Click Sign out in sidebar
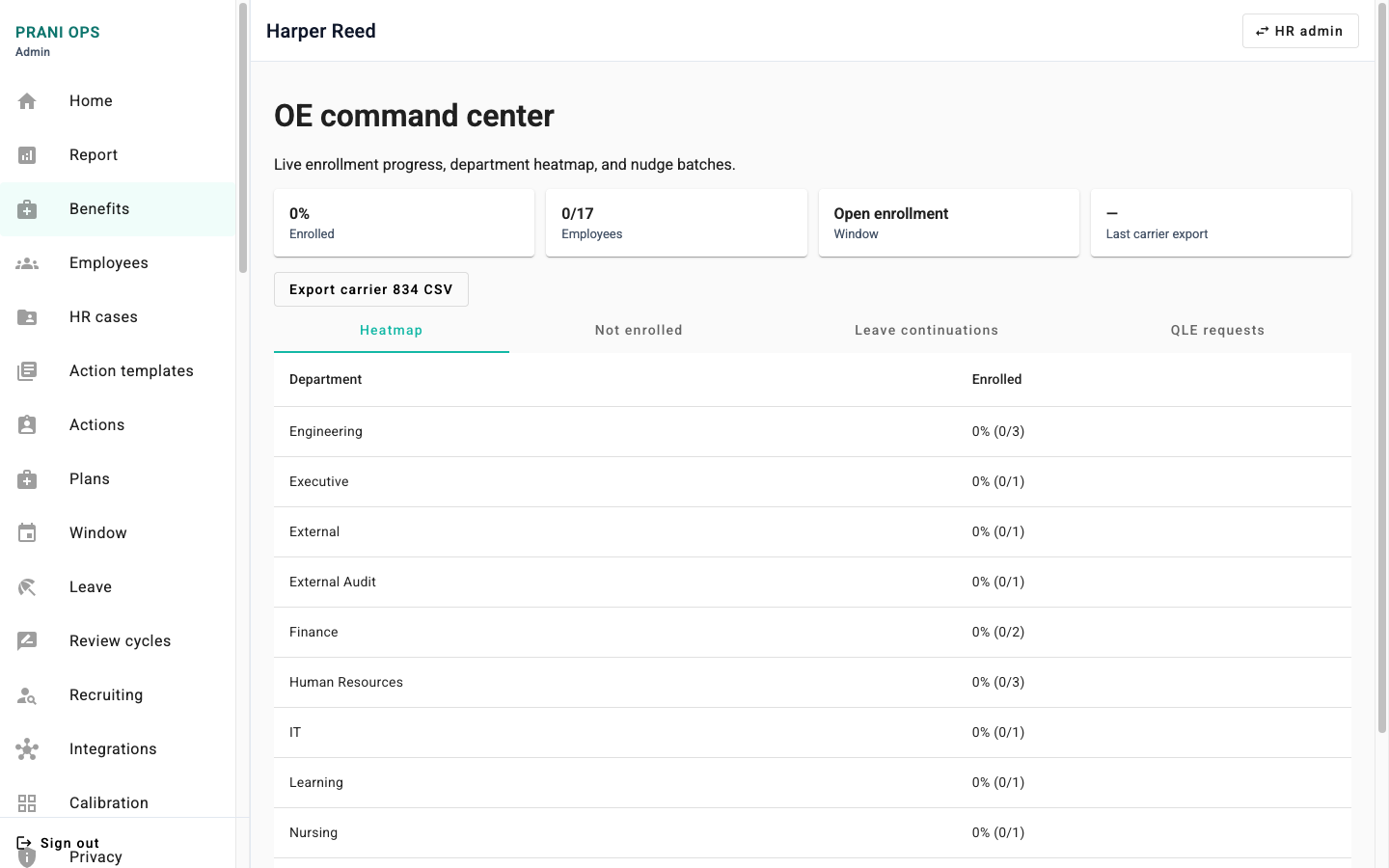This screenshot has height=868, width=1389. pyautogui.click(x=58, y=843)
